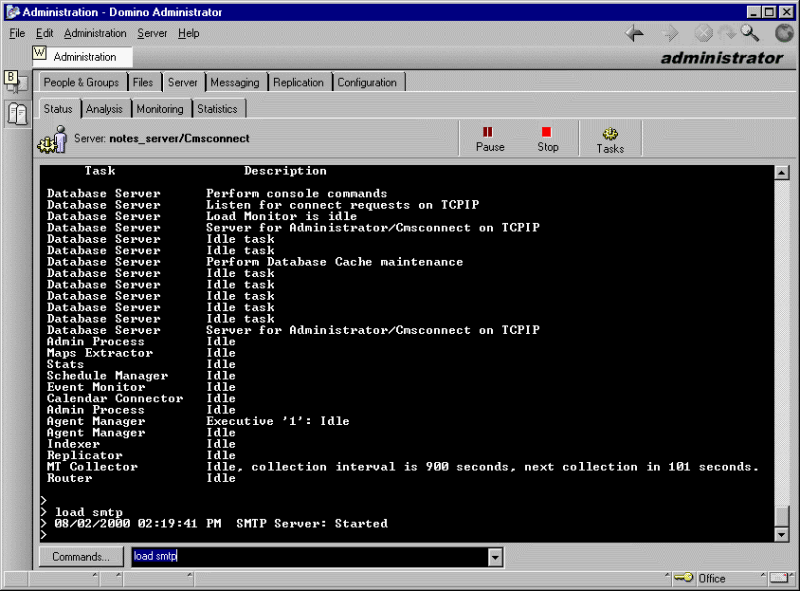This screenshot has height=591, width=800.
Task: Click 'Listen for connect requests on TCPIP' text
Action: coord(342,205)
